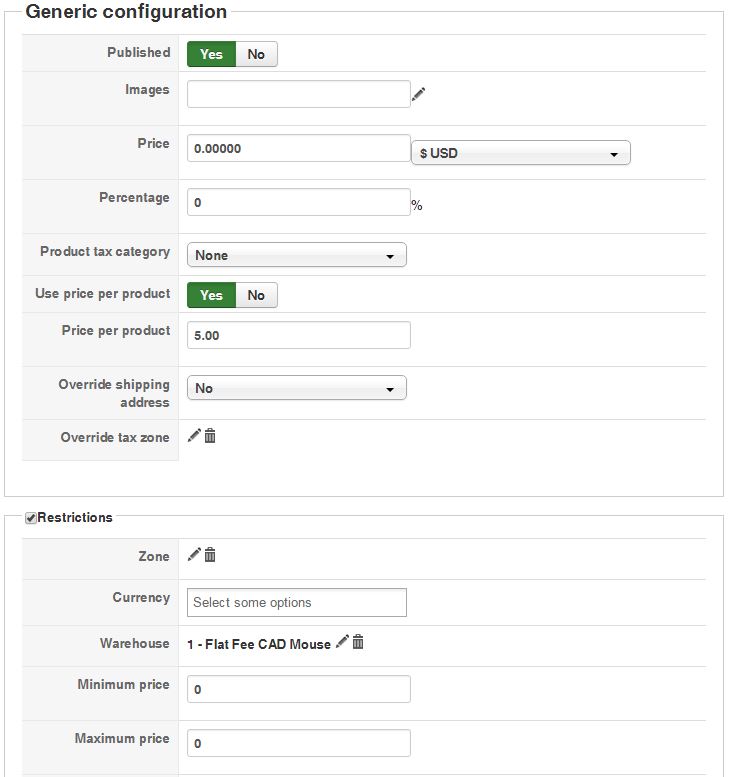This screenshot has width=738, height=777.
Task: Delete the Override tax zone entry
Action: click(210, 436)
